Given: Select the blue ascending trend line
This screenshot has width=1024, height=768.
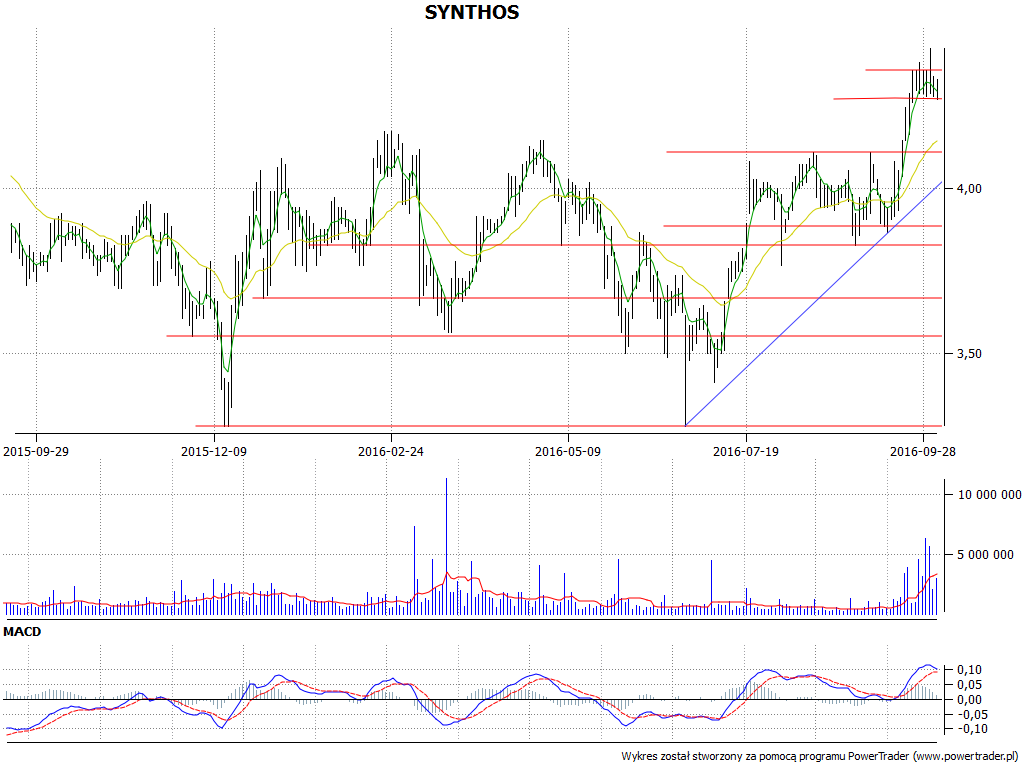Looking at the screenshot, I should [813, 304].
